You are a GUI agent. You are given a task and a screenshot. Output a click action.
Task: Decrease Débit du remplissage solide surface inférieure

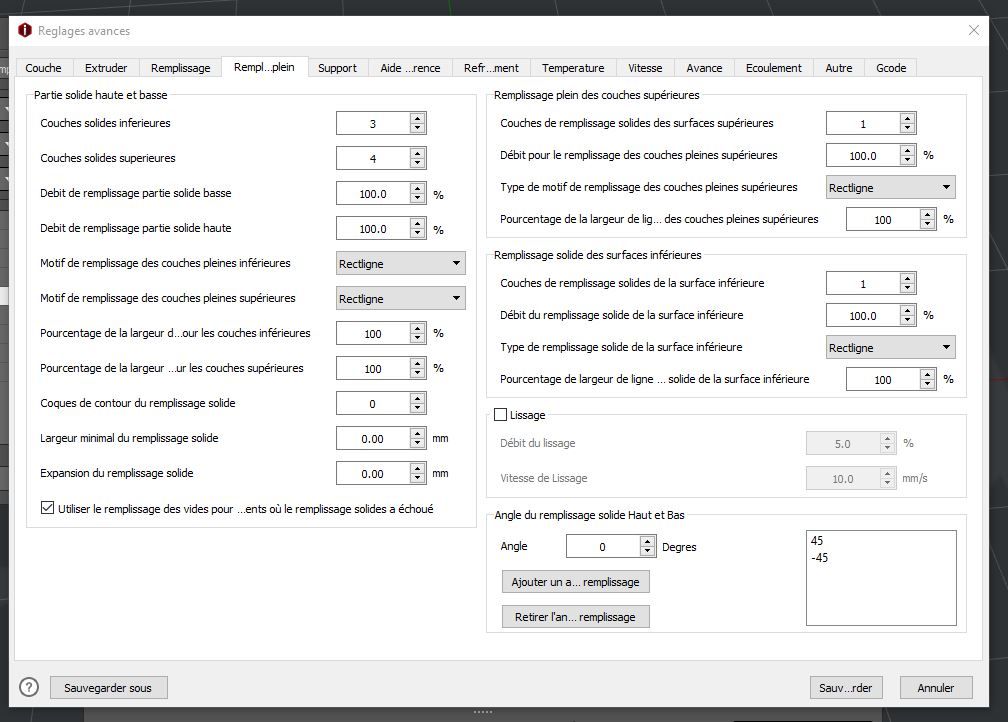point(908,320)
